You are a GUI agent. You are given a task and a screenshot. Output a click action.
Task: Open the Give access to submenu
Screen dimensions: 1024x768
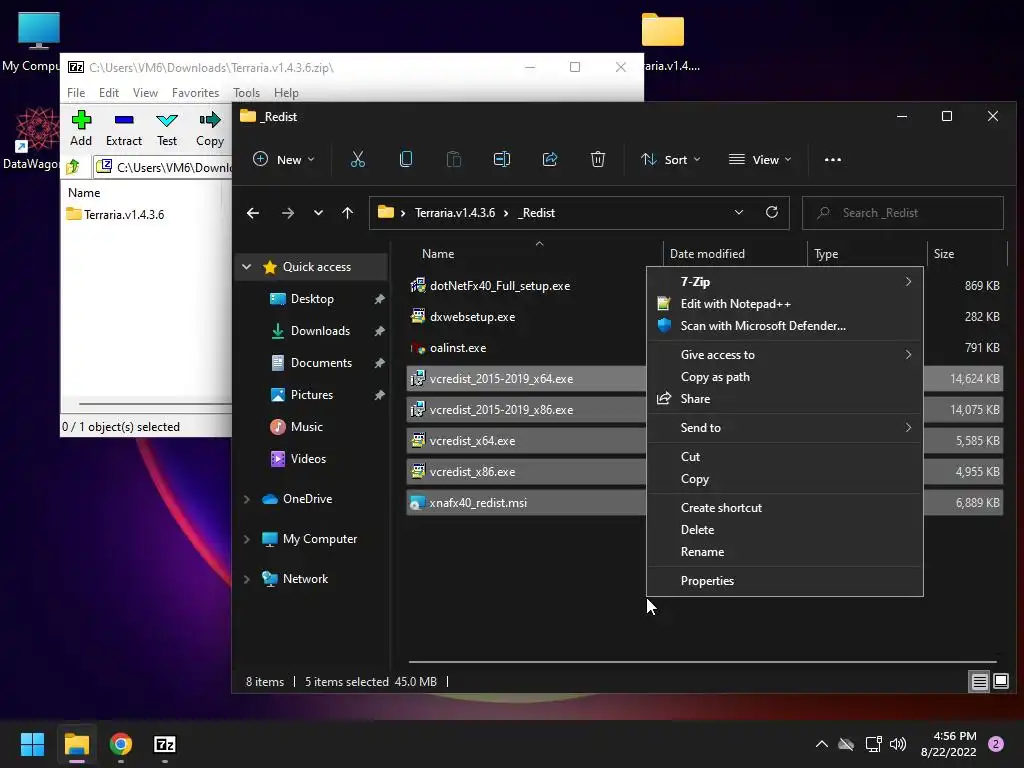(784, 355)
